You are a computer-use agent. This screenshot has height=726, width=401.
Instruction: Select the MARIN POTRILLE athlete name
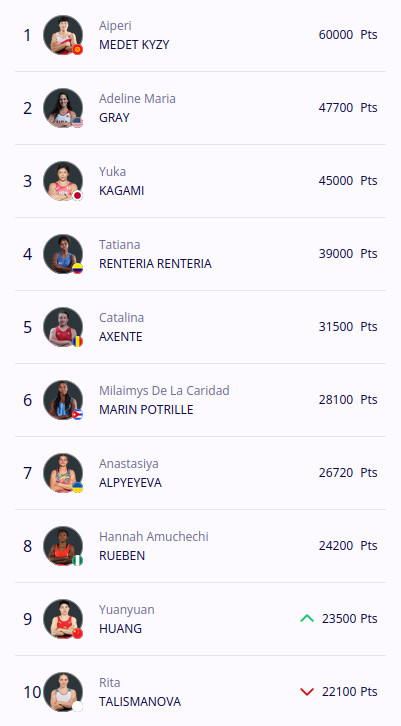146,410
